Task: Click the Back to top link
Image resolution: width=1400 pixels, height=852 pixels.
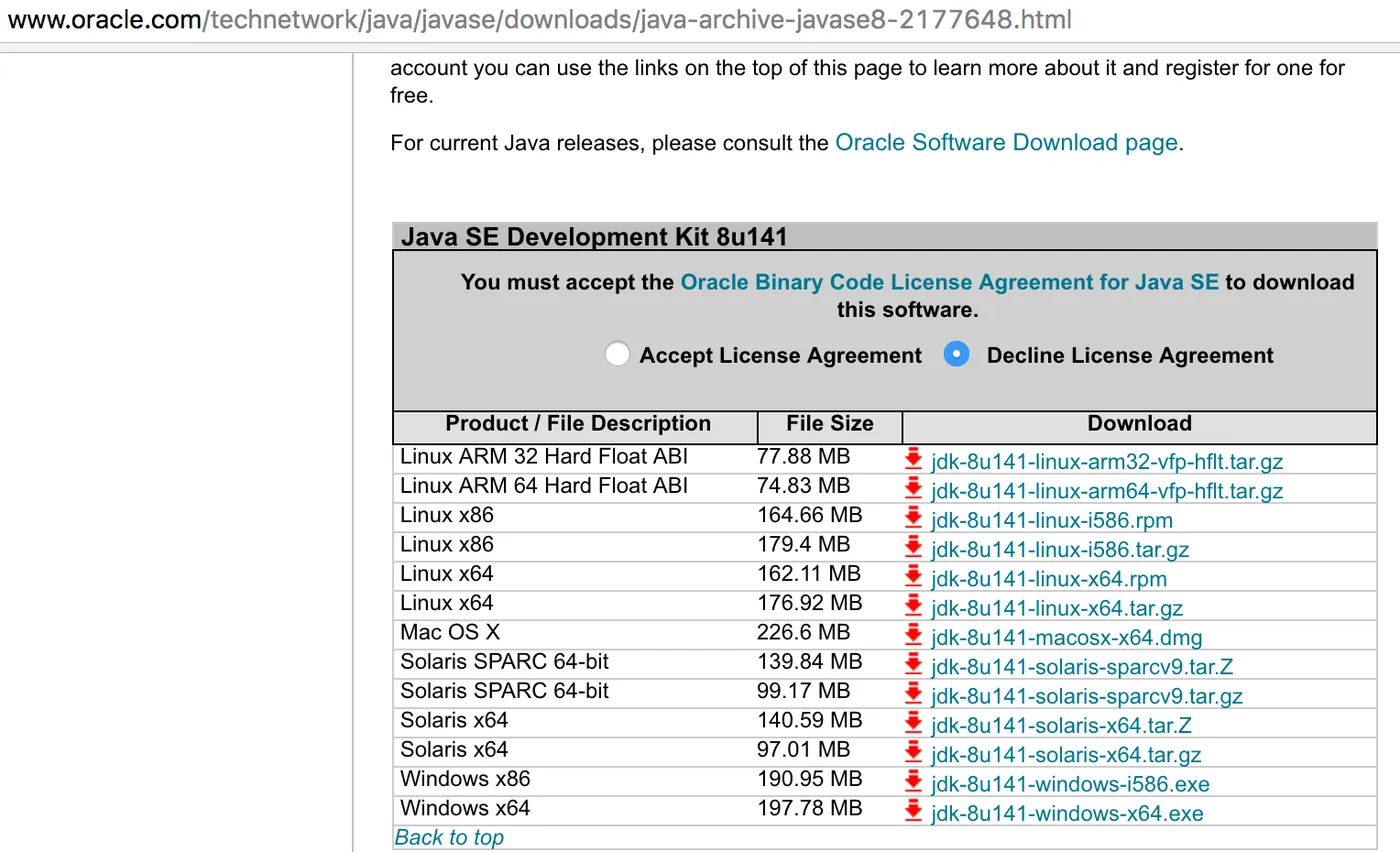Action: pos(449,837)
